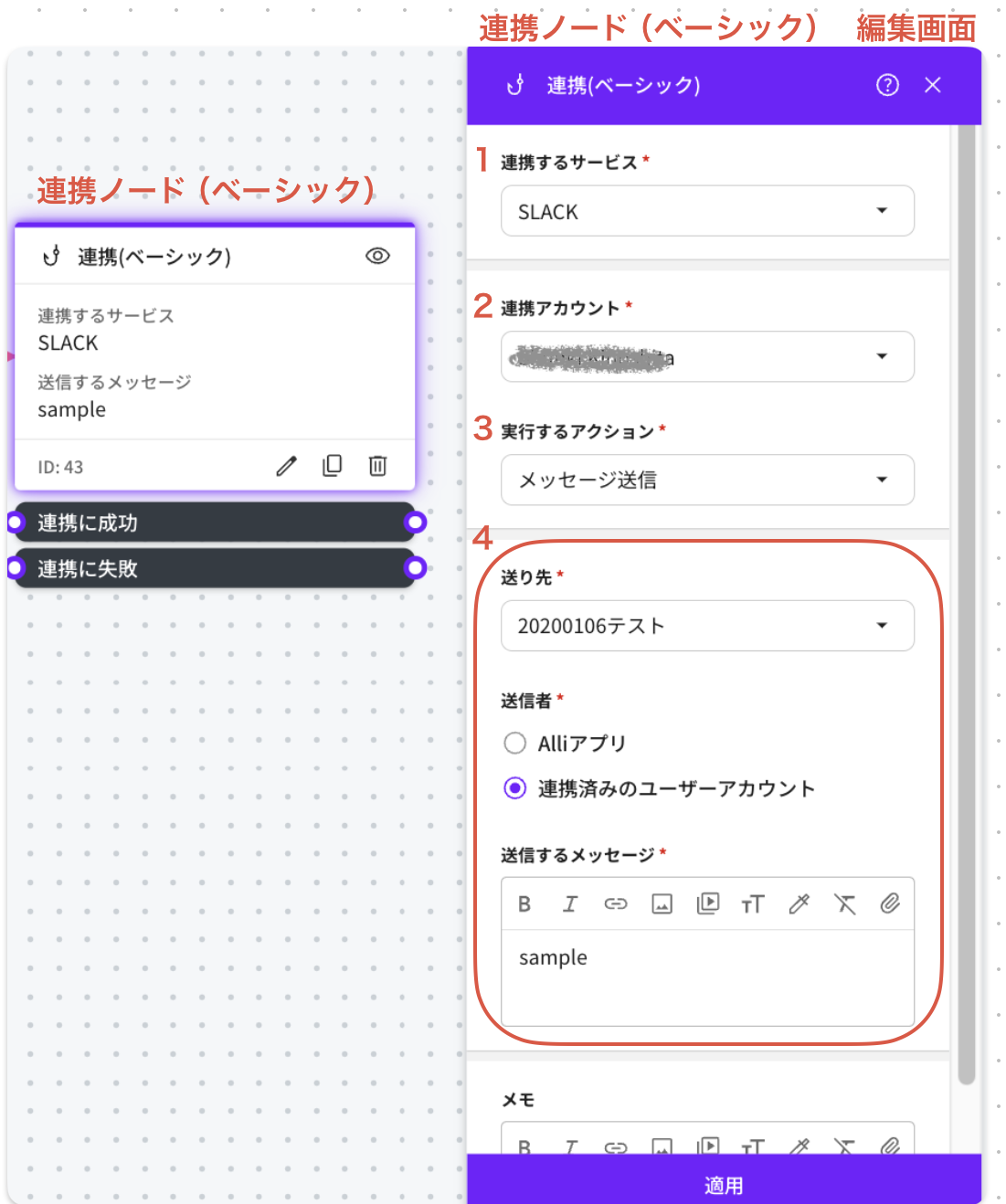Click the edit panel vertical scrollbar
The width and height of the screenshot is (1006, 1204).
[x=966, y=603]
